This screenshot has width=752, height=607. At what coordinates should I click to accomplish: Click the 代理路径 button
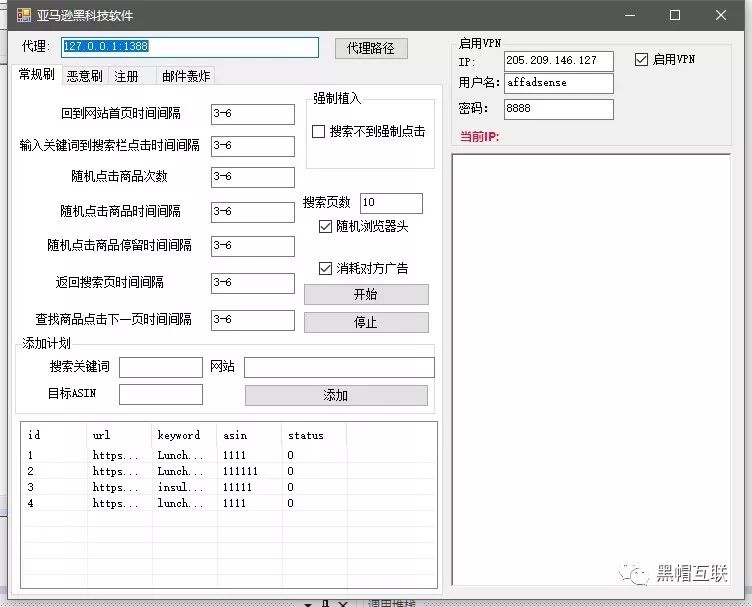pos(371,48)
